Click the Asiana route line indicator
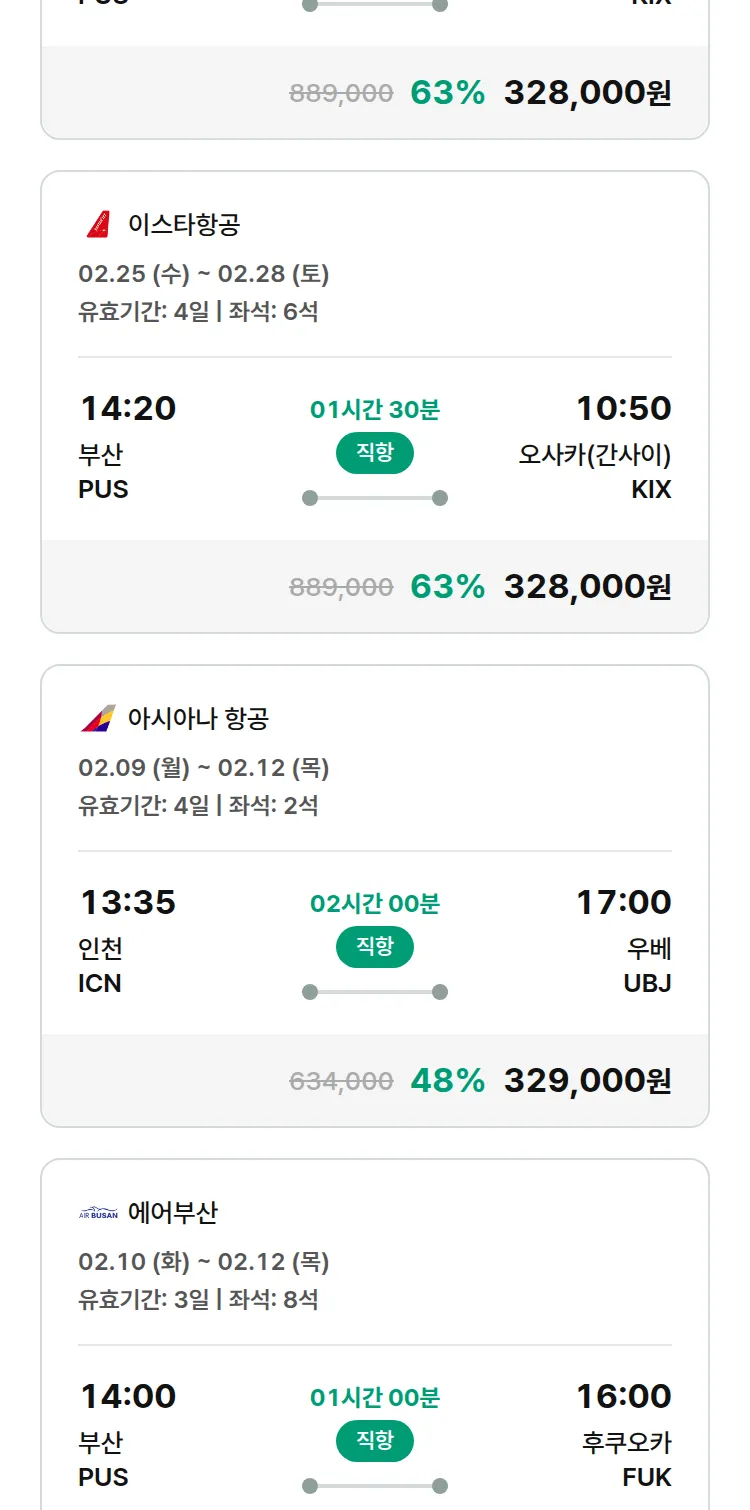Image resolution: width=750 pixels, height=1510 pixels. click(375, 992)
